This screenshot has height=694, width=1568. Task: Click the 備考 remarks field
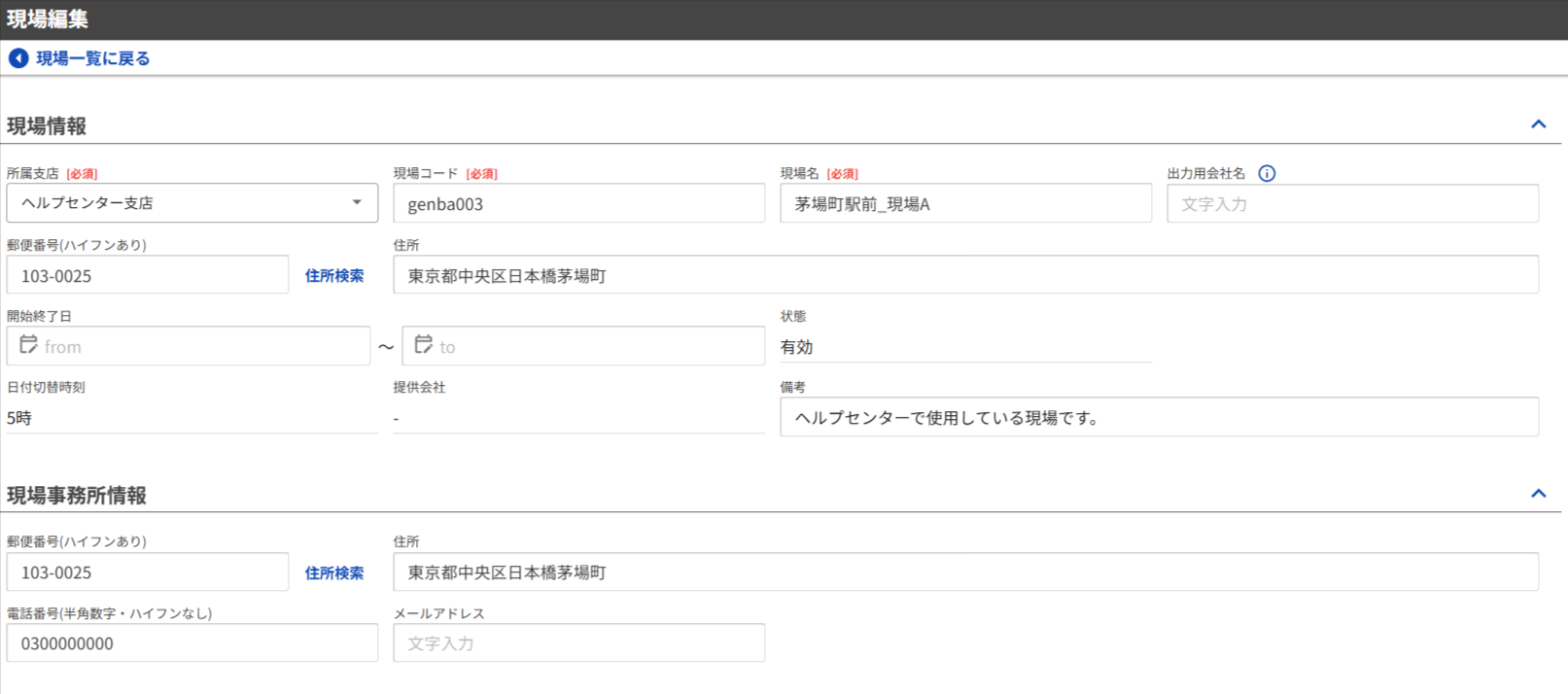point(1158,418)
